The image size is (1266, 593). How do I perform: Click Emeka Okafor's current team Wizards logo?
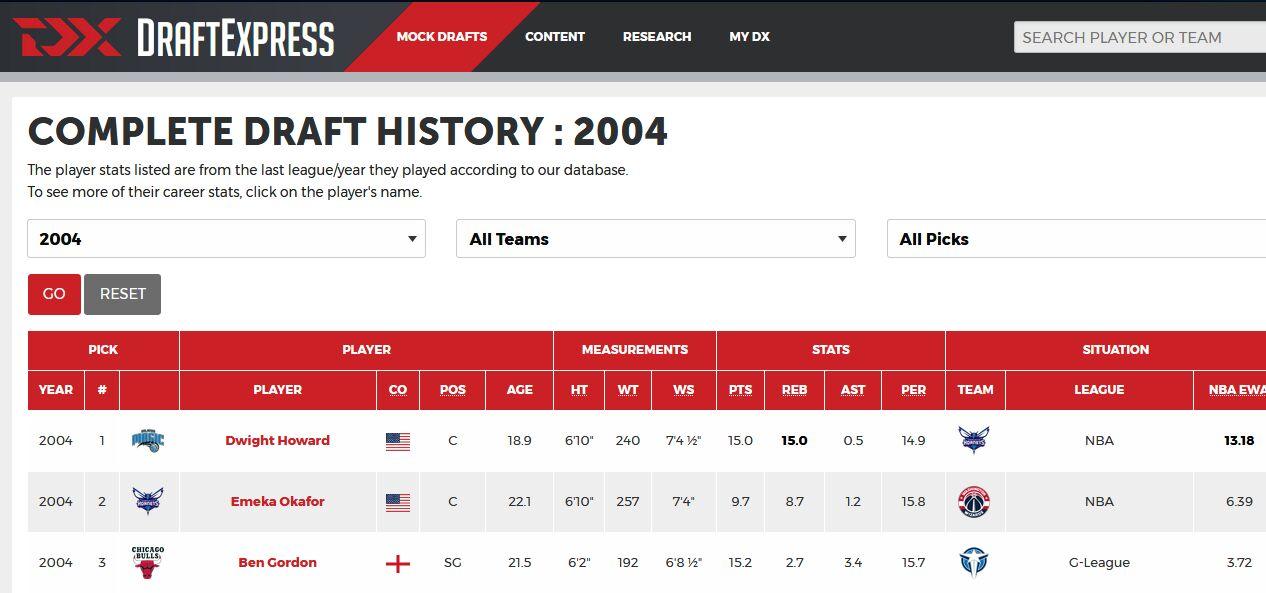[974, 501]
